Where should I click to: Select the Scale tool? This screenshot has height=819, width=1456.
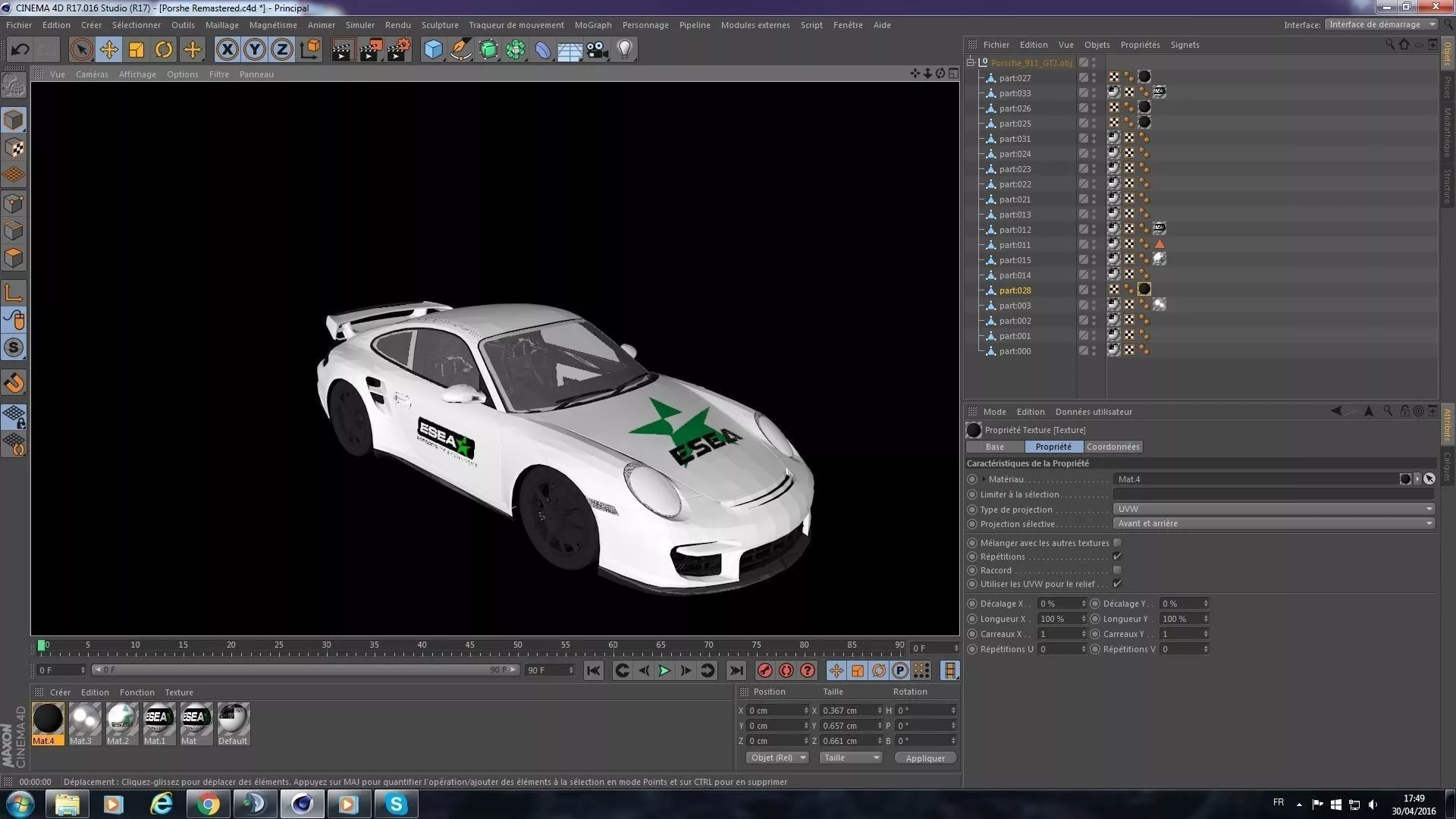pos(136,50)
